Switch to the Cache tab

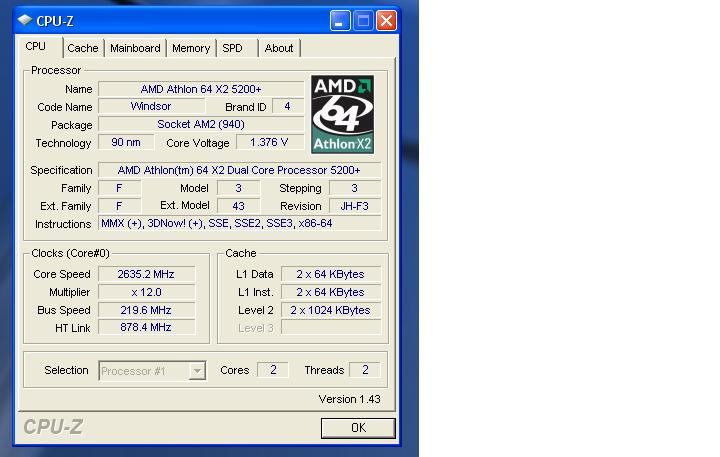(83, 48)
